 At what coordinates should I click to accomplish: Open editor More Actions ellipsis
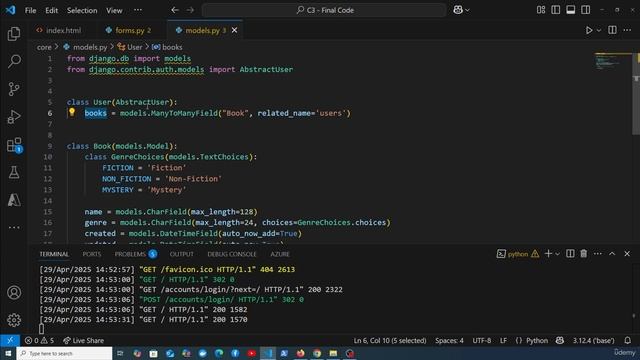[627, 30]
